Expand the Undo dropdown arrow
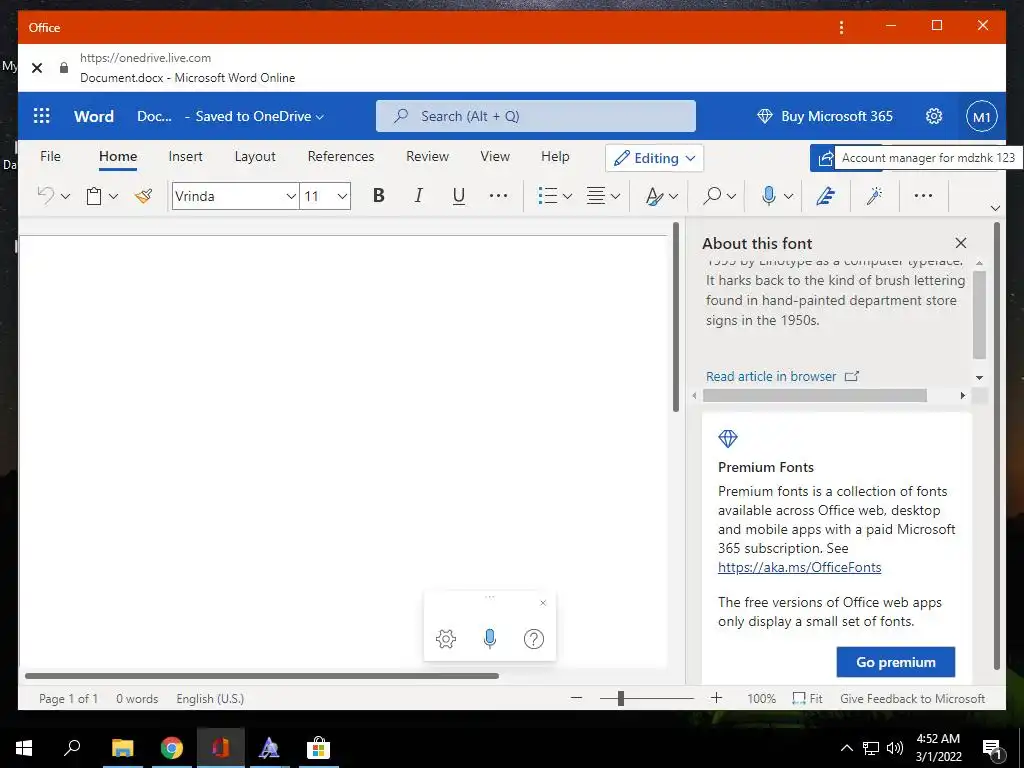The width and height of the screenshot is (1024, 768). [x=65, y=197]
